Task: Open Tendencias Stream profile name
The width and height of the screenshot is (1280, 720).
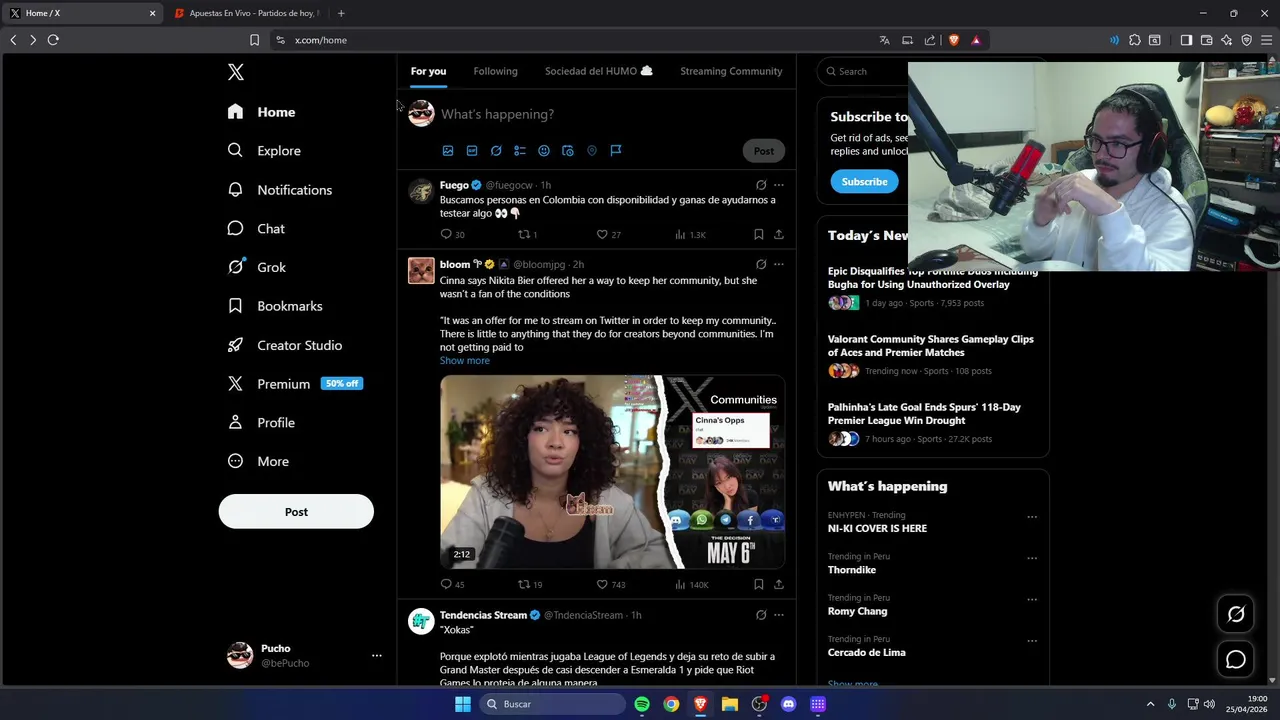Action: point(483,615)
